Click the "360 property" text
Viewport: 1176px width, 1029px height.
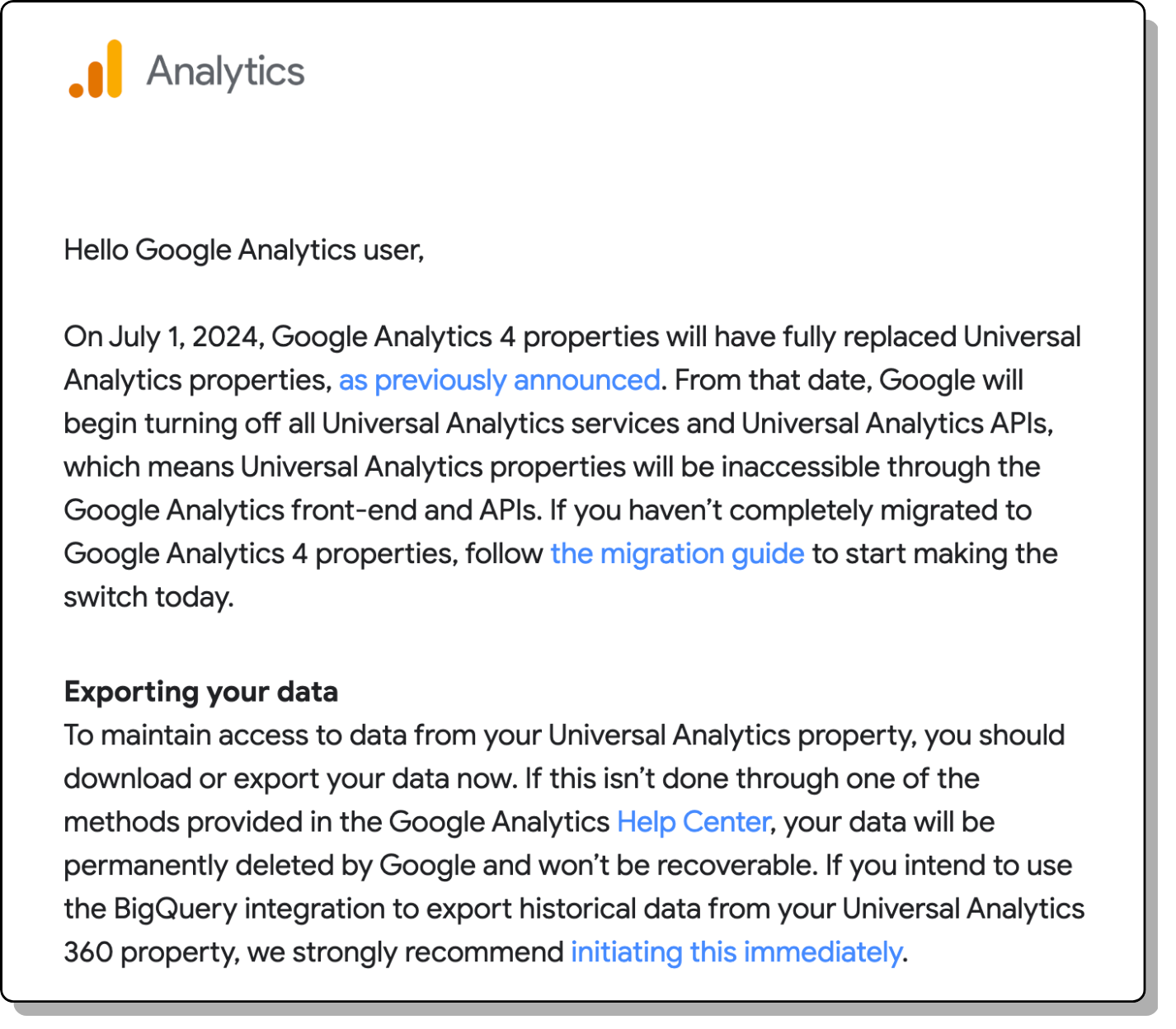click(150, 952)
